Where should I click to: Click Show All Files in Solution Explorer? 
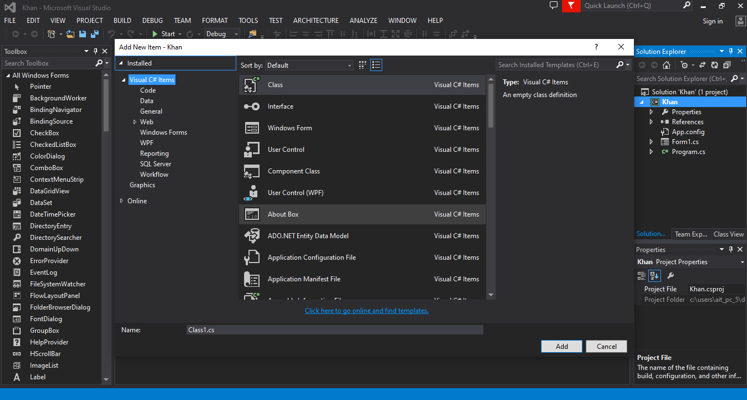727,65
